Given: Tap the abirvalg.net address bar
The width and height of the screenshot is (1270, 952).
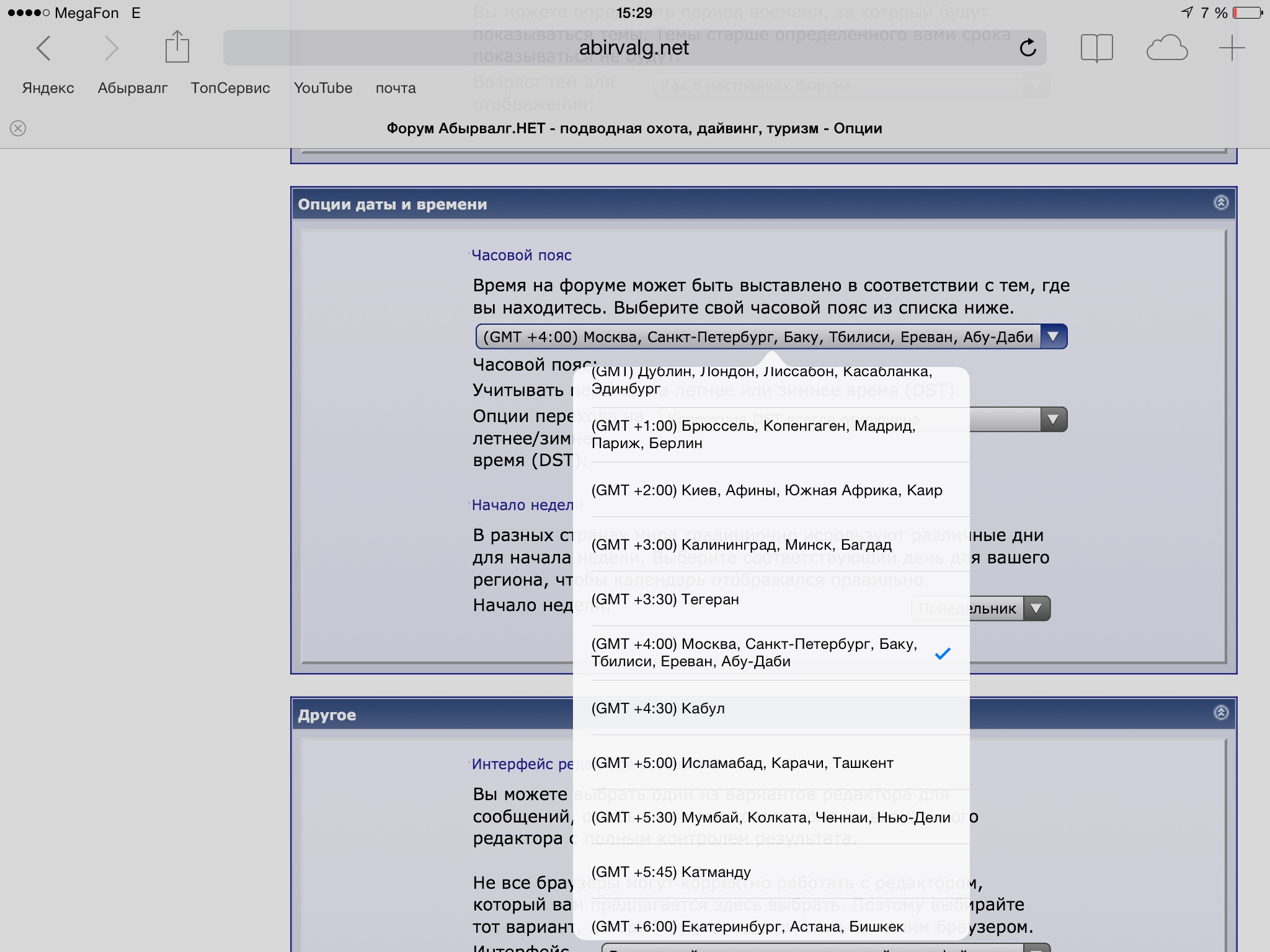Looking at the screenshot, I should [x=633, y=48].
